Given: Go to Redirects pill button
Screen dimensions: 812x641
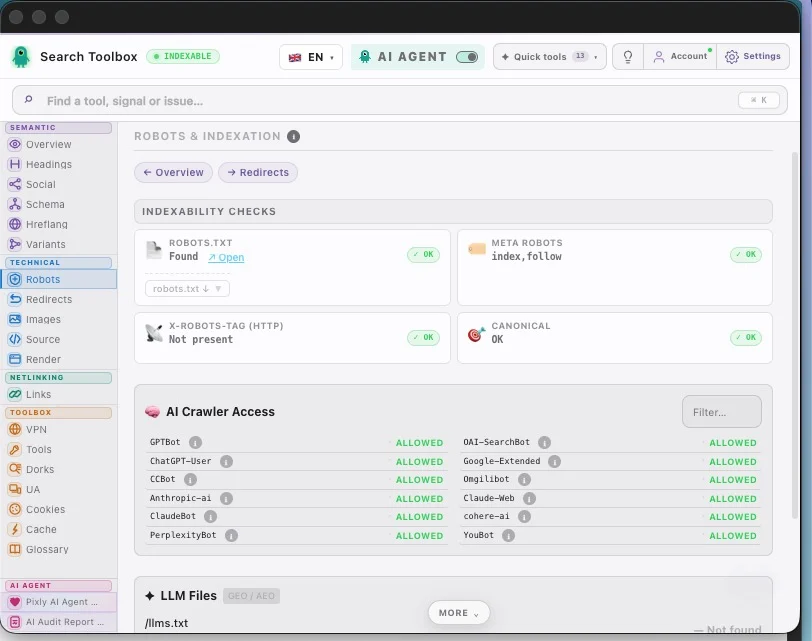Looking at the screenshot, I should [x=258, y=172].
